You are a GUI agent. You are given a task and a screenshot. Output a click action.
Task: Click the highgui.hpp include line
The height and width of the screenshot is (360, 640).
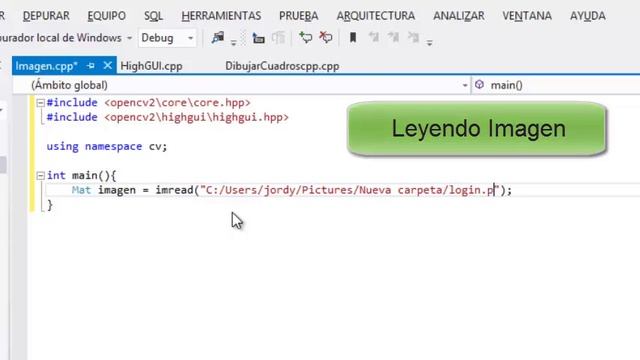click(x=168, y=118)
